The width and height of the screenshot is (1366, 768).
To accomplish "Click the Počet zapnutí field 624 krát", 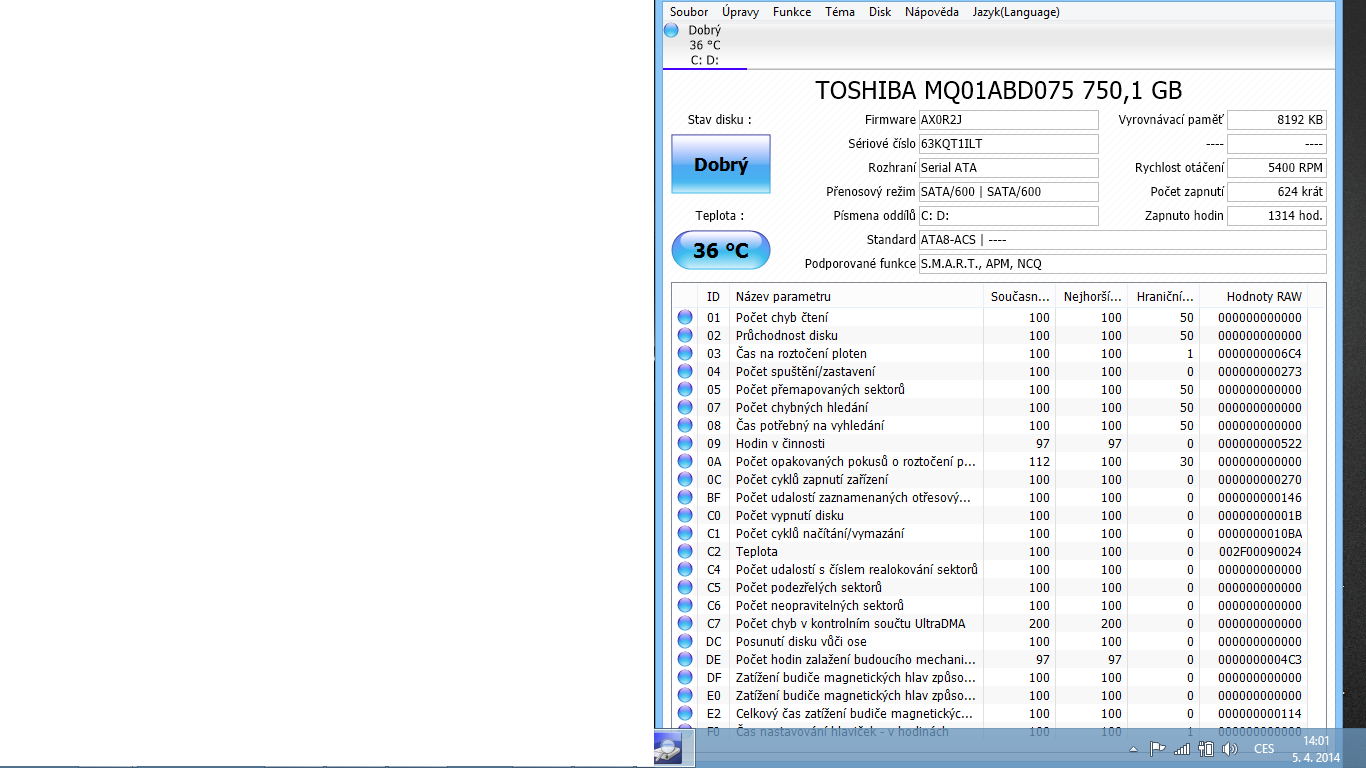I will 1276,192.
